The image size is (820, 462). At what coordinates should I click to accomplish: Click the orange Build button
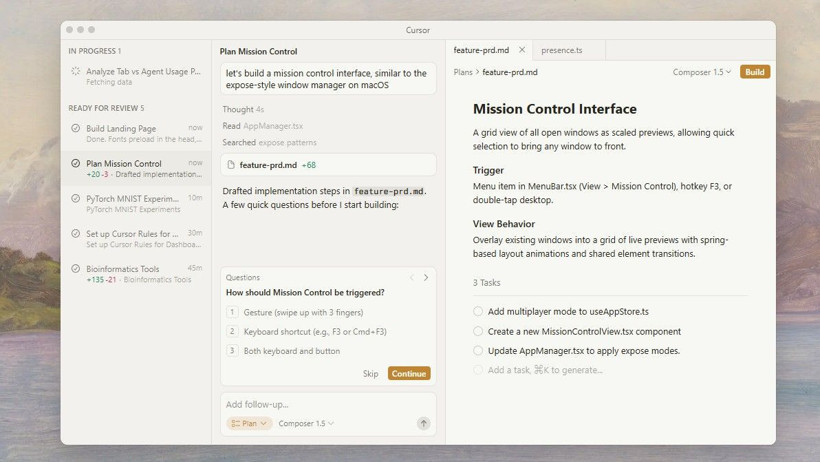(x=755, y=72)
